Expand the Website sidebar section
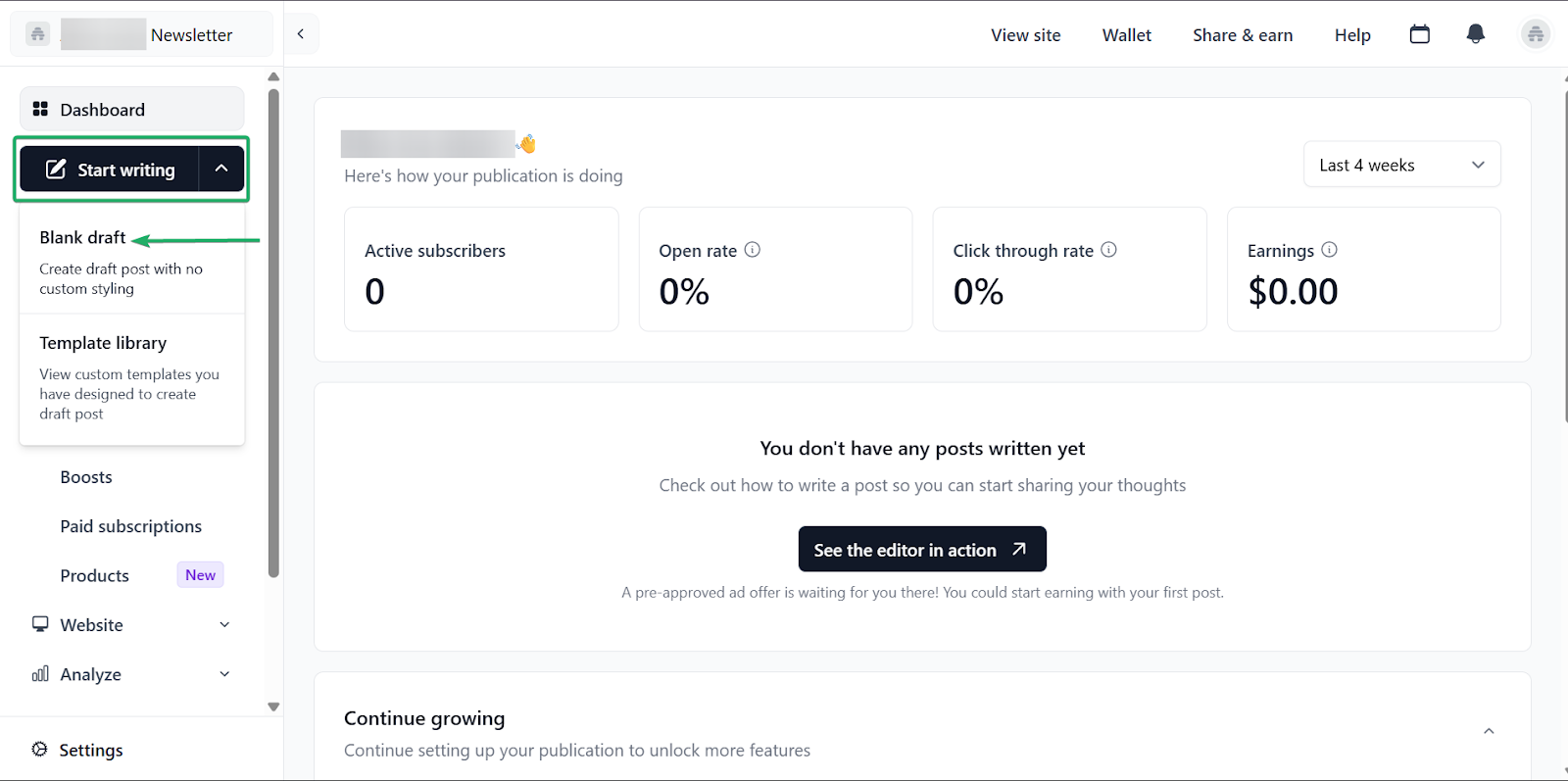The height and width of the screenshot is (781, 1568). [224, 624]
